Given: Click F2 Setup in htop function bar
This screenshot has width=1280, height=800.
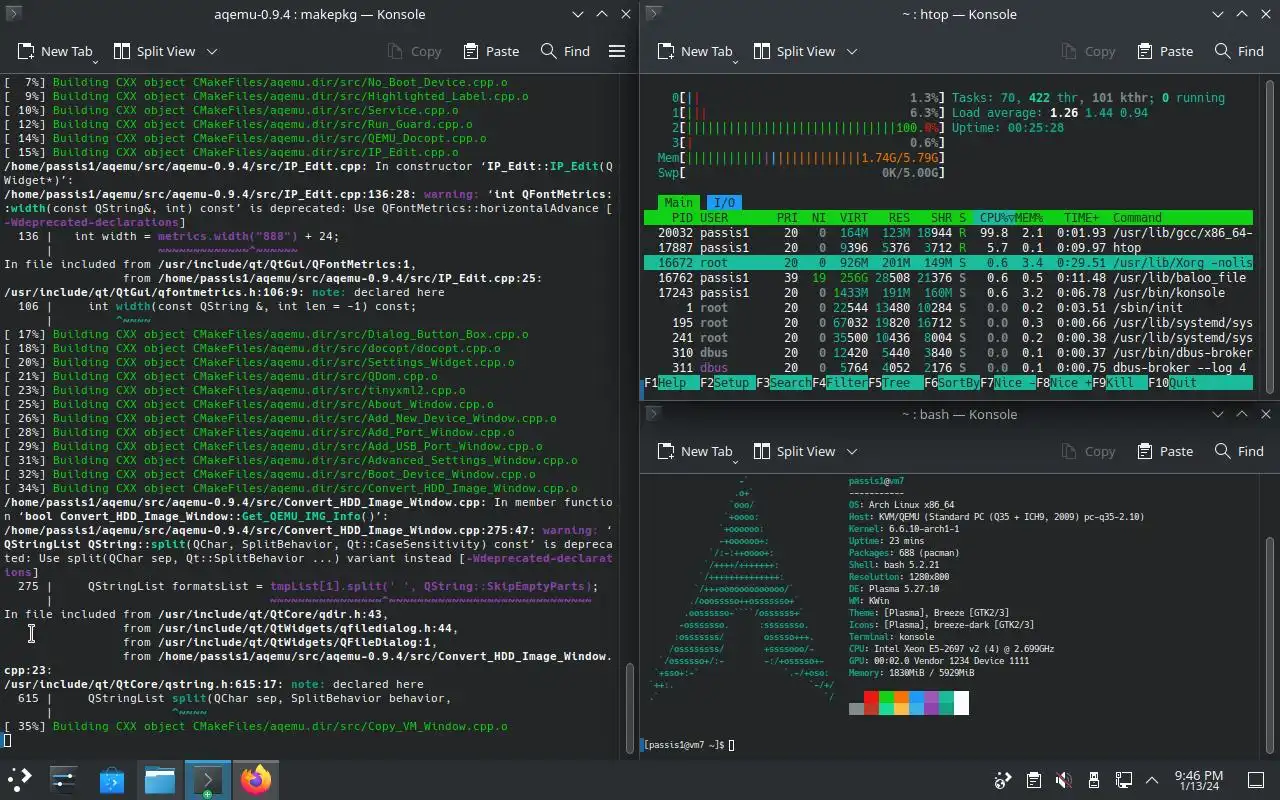Looking at the screenshot, I should (x=728, y=383).
